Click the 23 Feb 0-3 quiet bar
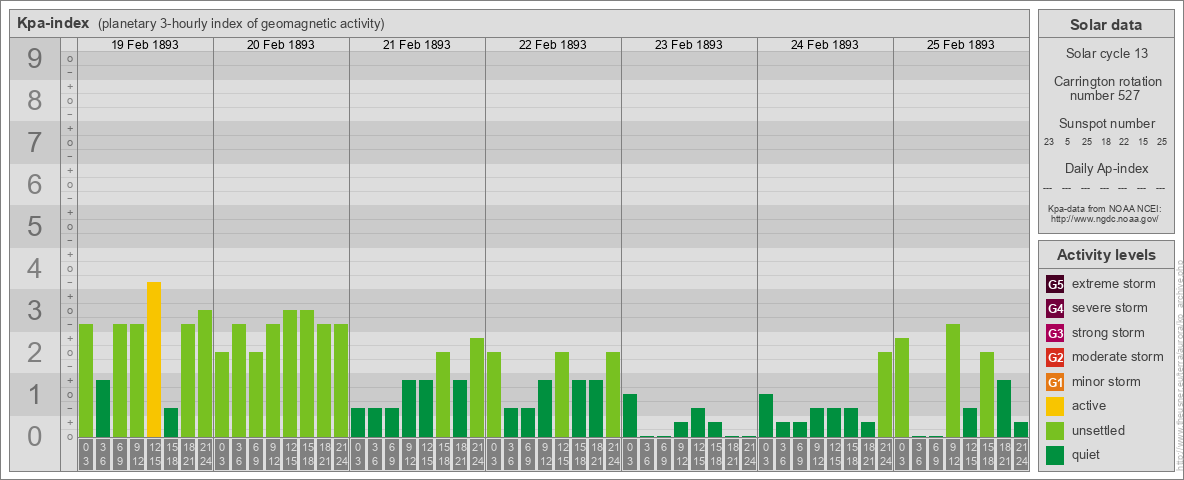 point(630,415)
